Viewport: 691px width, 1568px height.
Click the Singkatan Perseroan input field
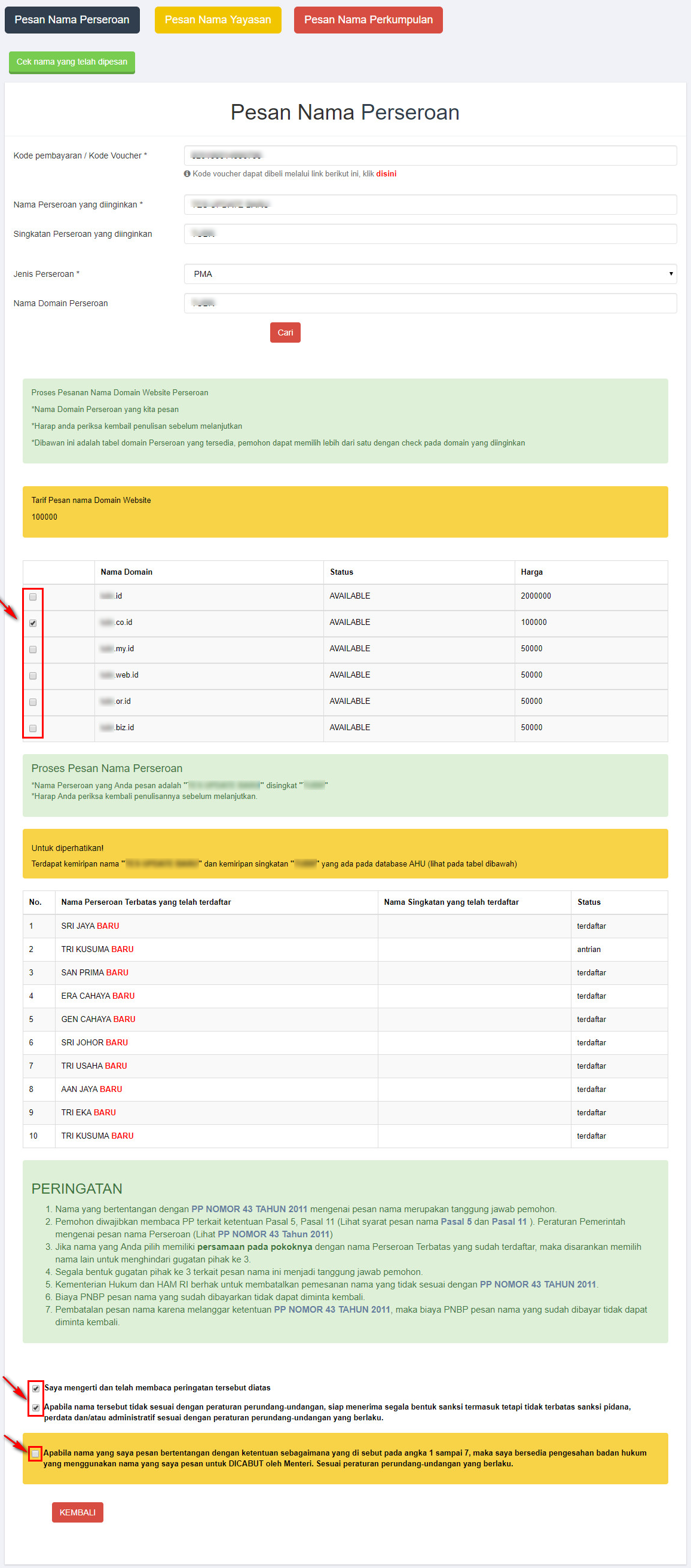click(x=430, y=234)
